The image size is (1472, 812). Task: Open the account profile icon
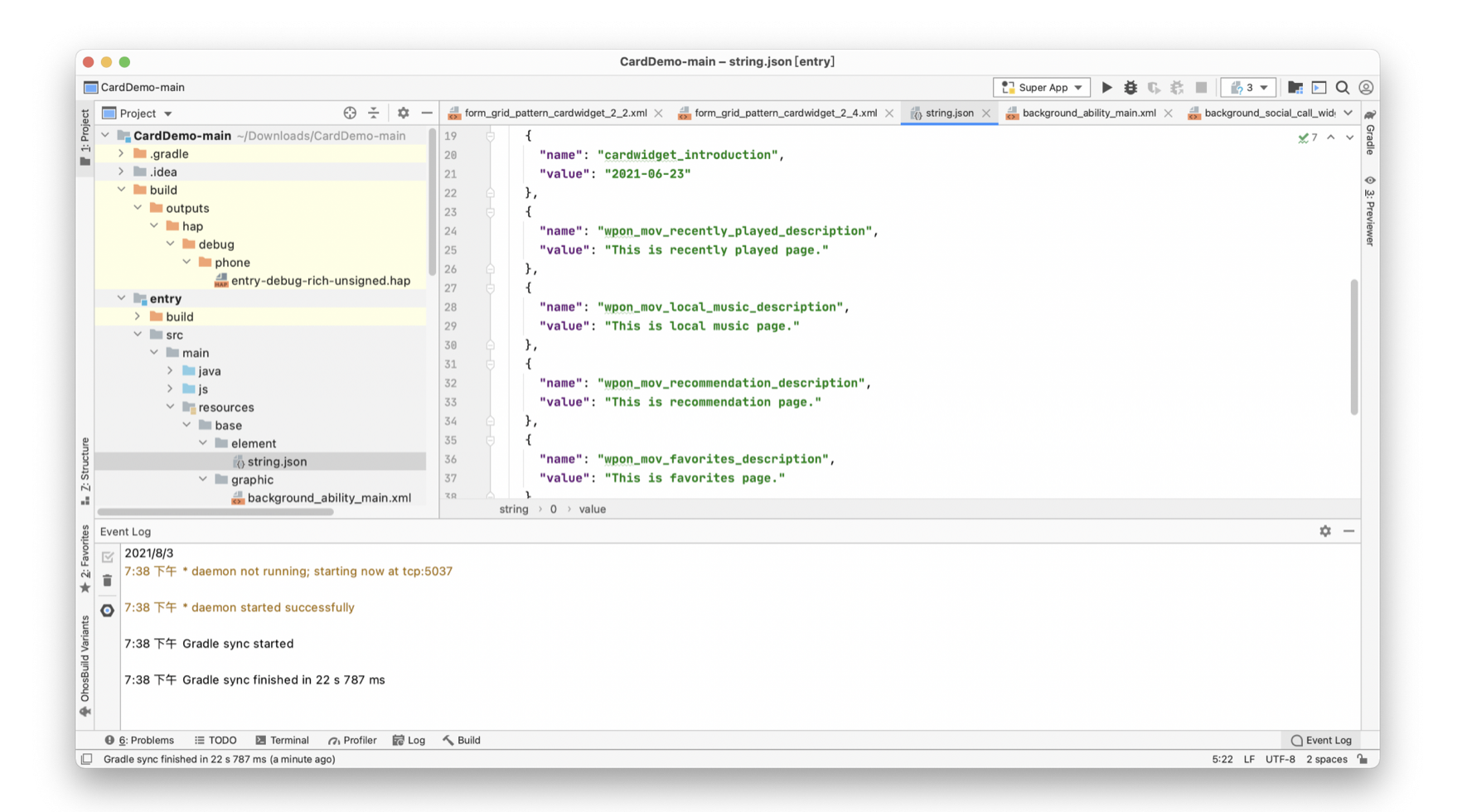pos(1367,87)
